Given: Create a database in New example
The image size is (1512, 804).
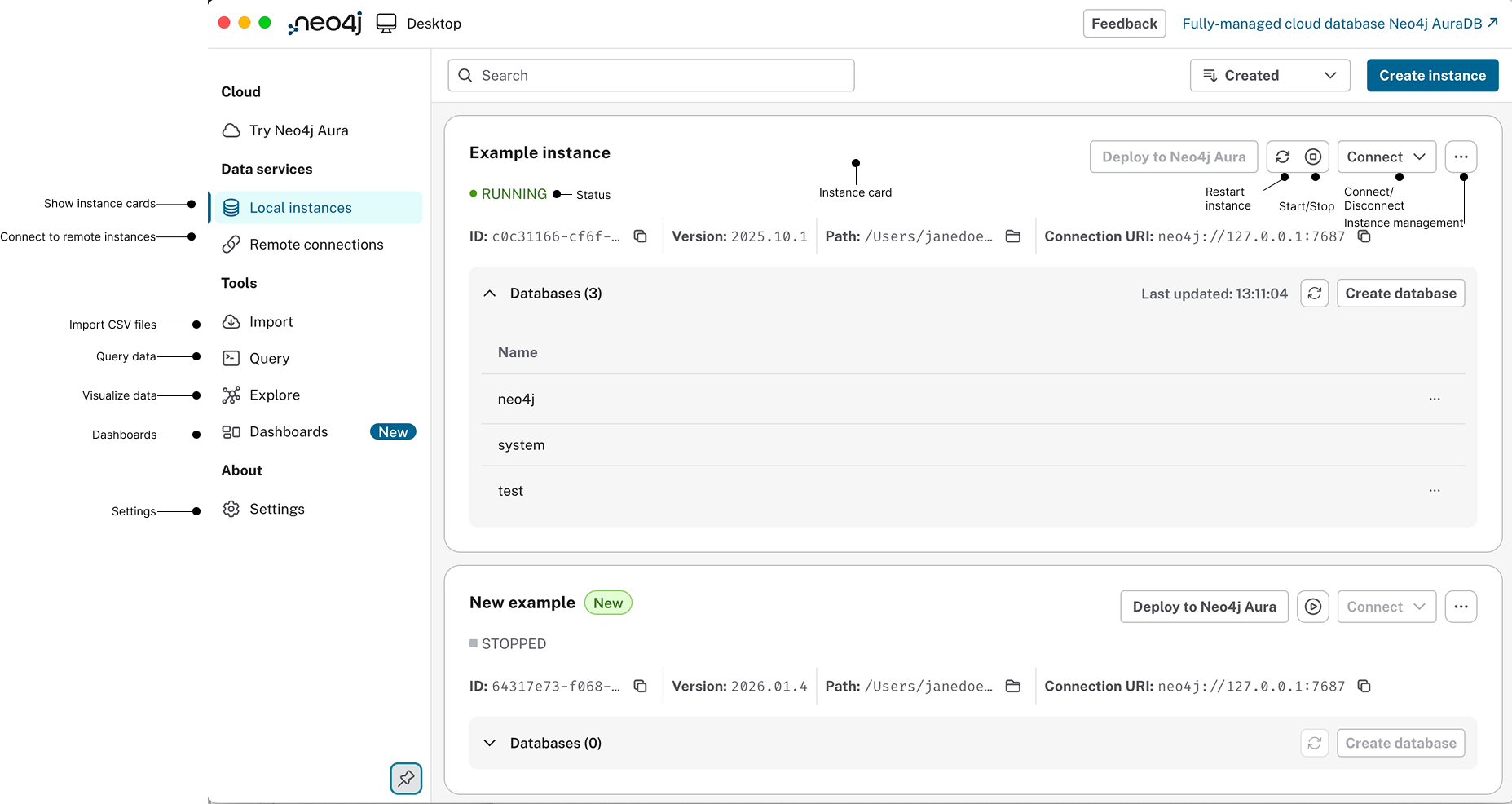Looking at the screenshot, I should (x=1401, y=744).
